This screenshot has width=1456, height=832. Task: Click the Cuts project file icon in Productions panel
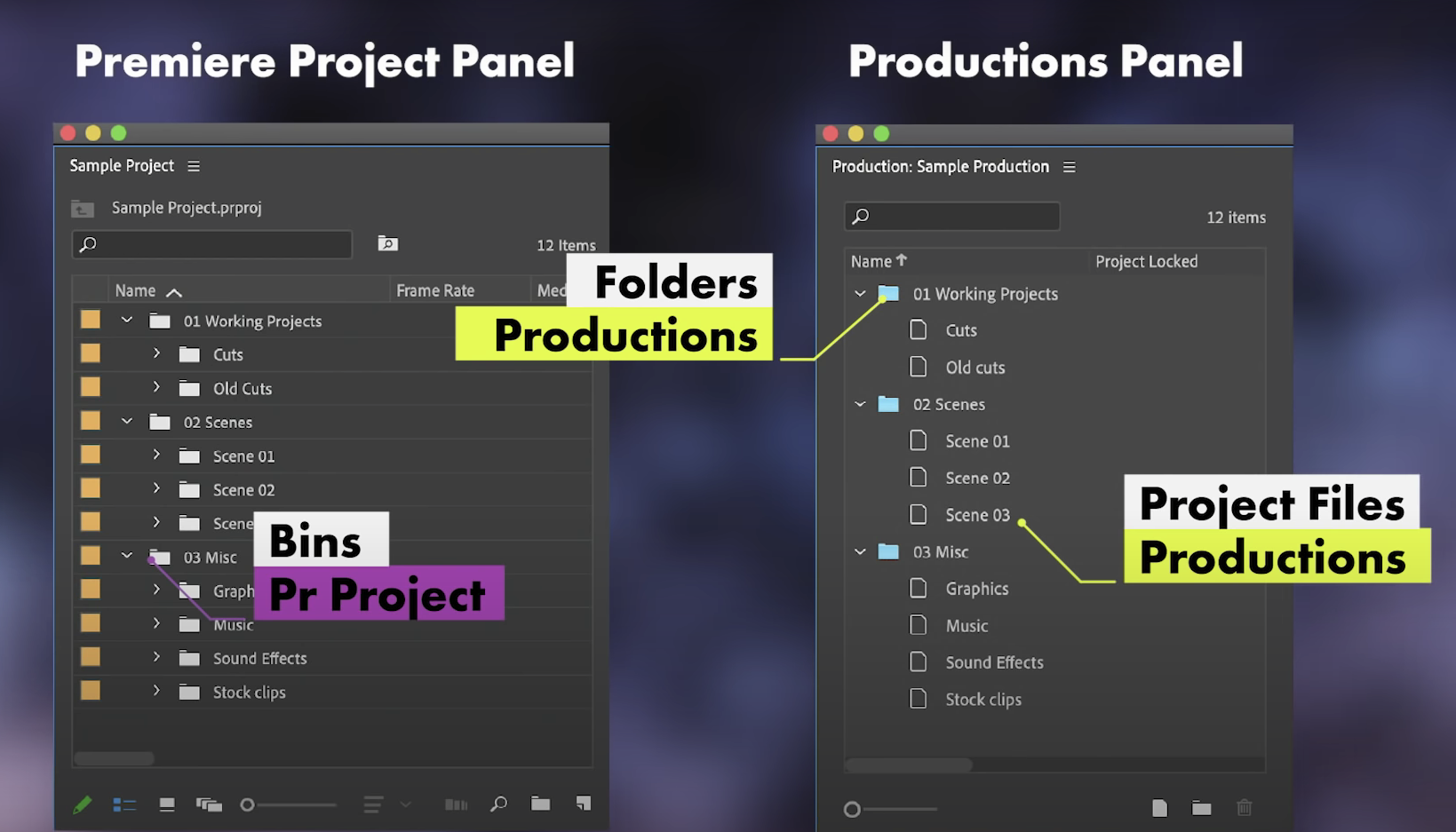pos(919,330)
